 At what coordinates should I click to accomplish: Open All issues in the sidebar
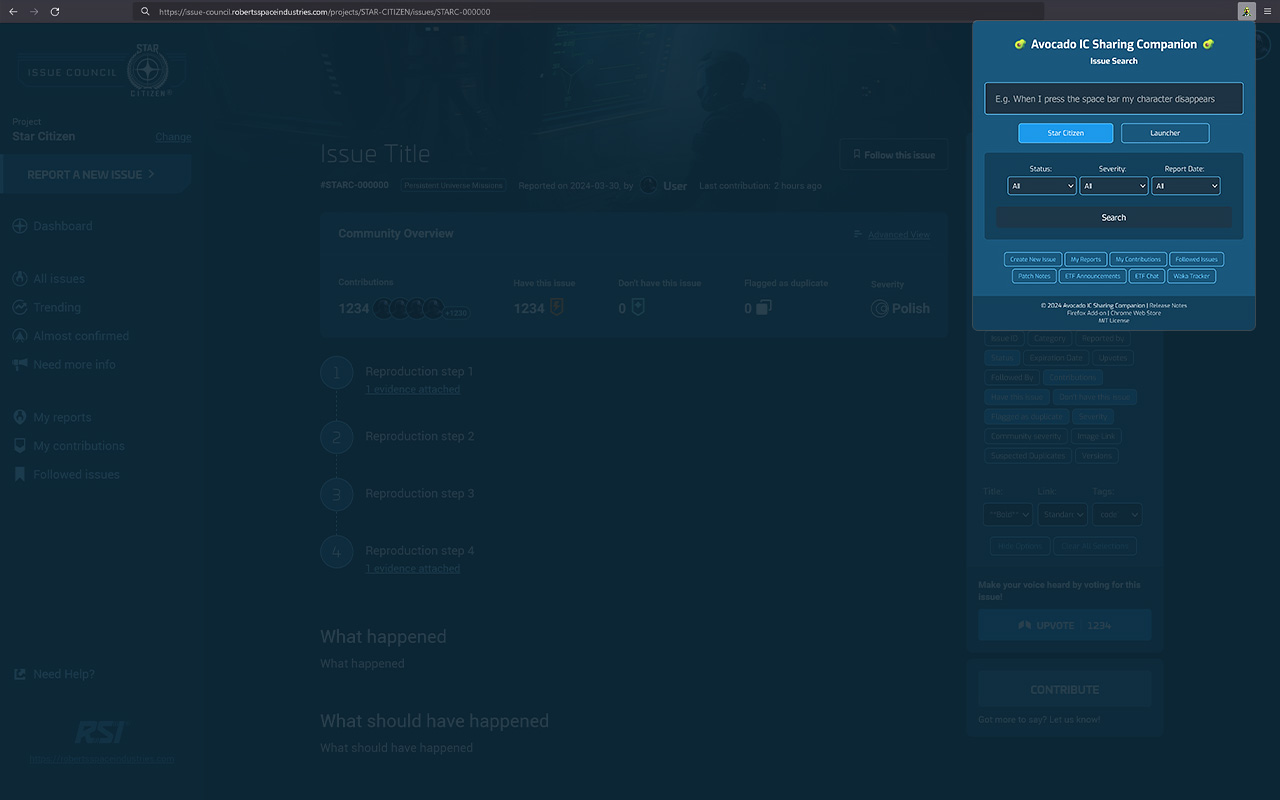(58, 279)
